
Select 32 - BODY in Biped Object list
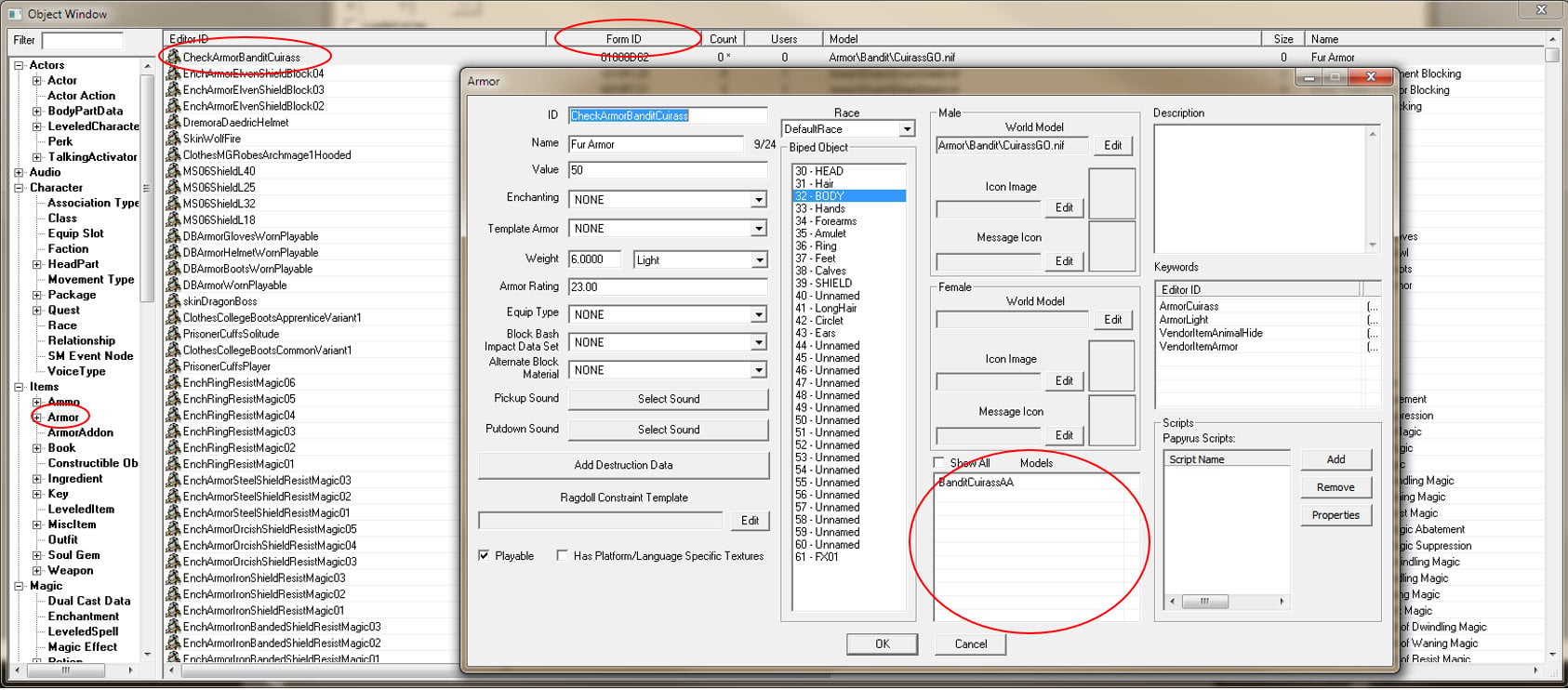tap(848, 196)
